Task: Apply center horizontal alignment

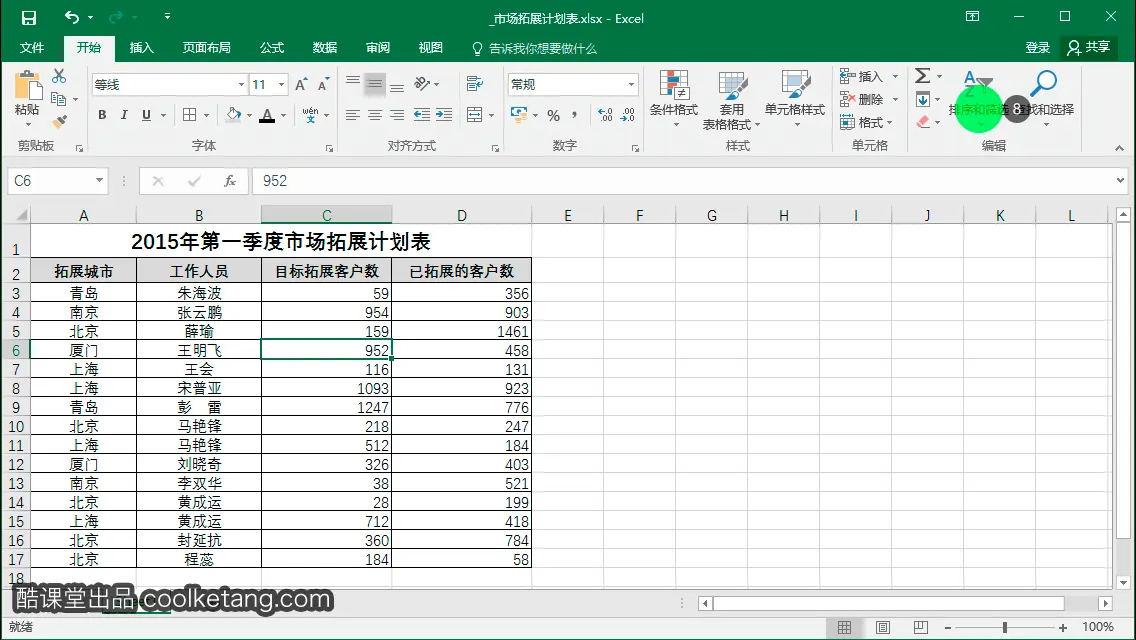Action: [x=375, y=115]
